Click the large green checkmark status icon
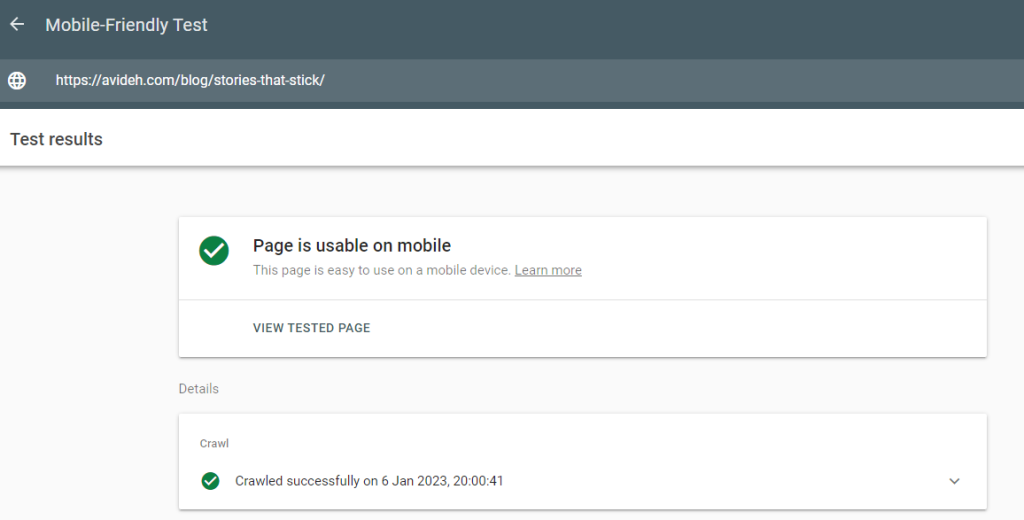 pyautogui.click(x=214, y=251)
